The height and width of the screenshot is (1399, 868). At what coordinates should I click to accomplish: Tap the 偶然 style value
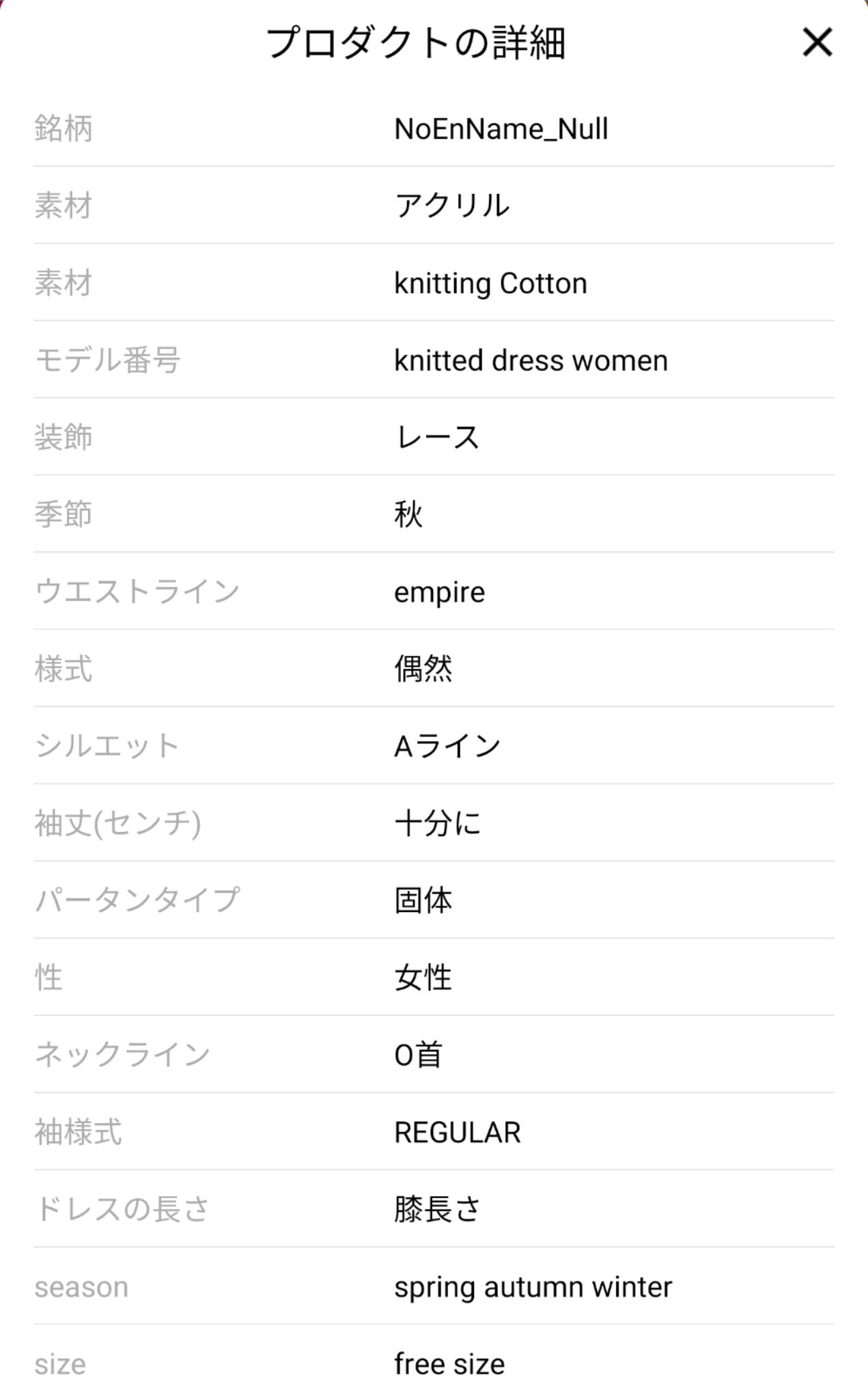coord(423,669)
